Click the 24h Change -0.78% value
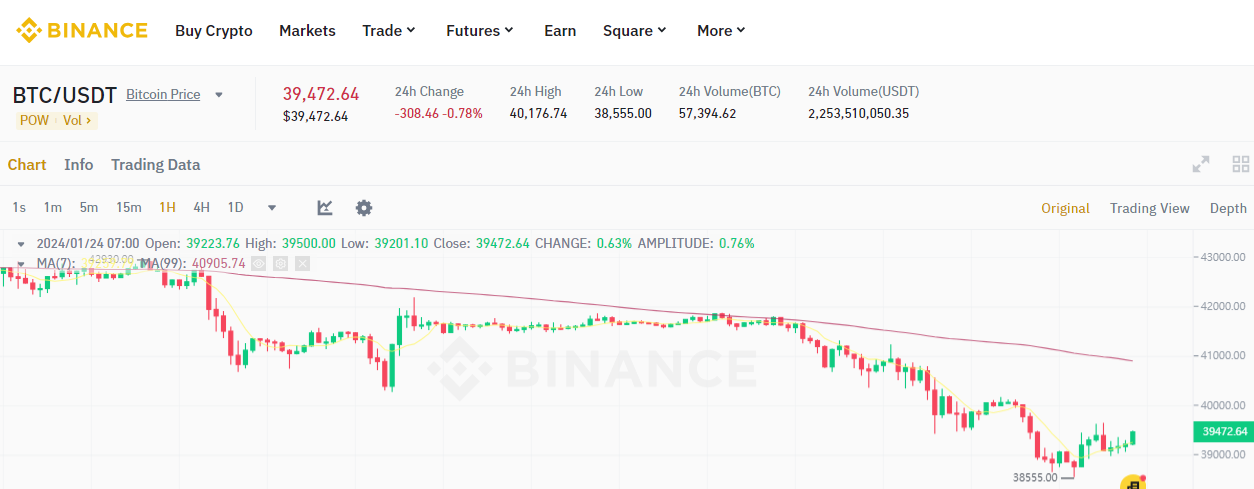This screenshot has width=1254, height=489. coord(463,113)
